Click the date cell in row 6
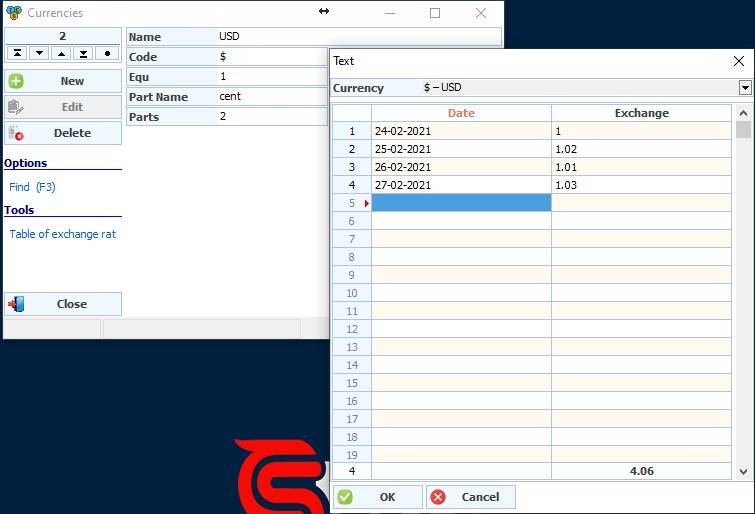The image size is (755, 514). (x=461, y=221)
